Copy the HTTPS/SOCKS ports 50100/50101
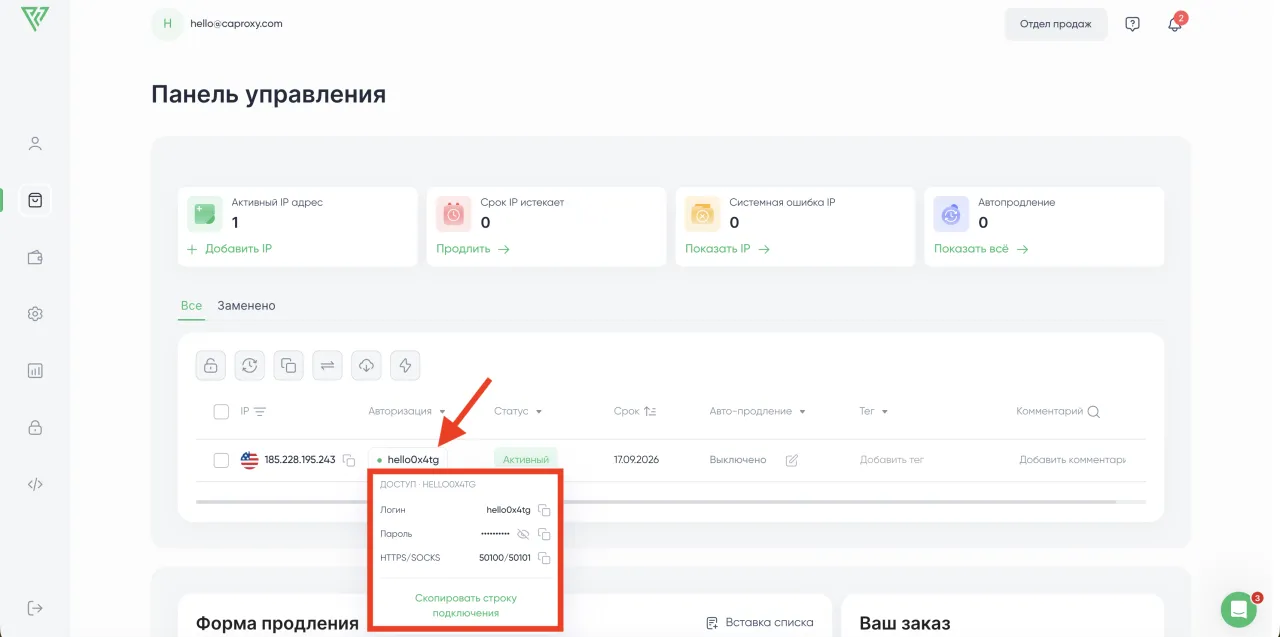 [544, 558]
